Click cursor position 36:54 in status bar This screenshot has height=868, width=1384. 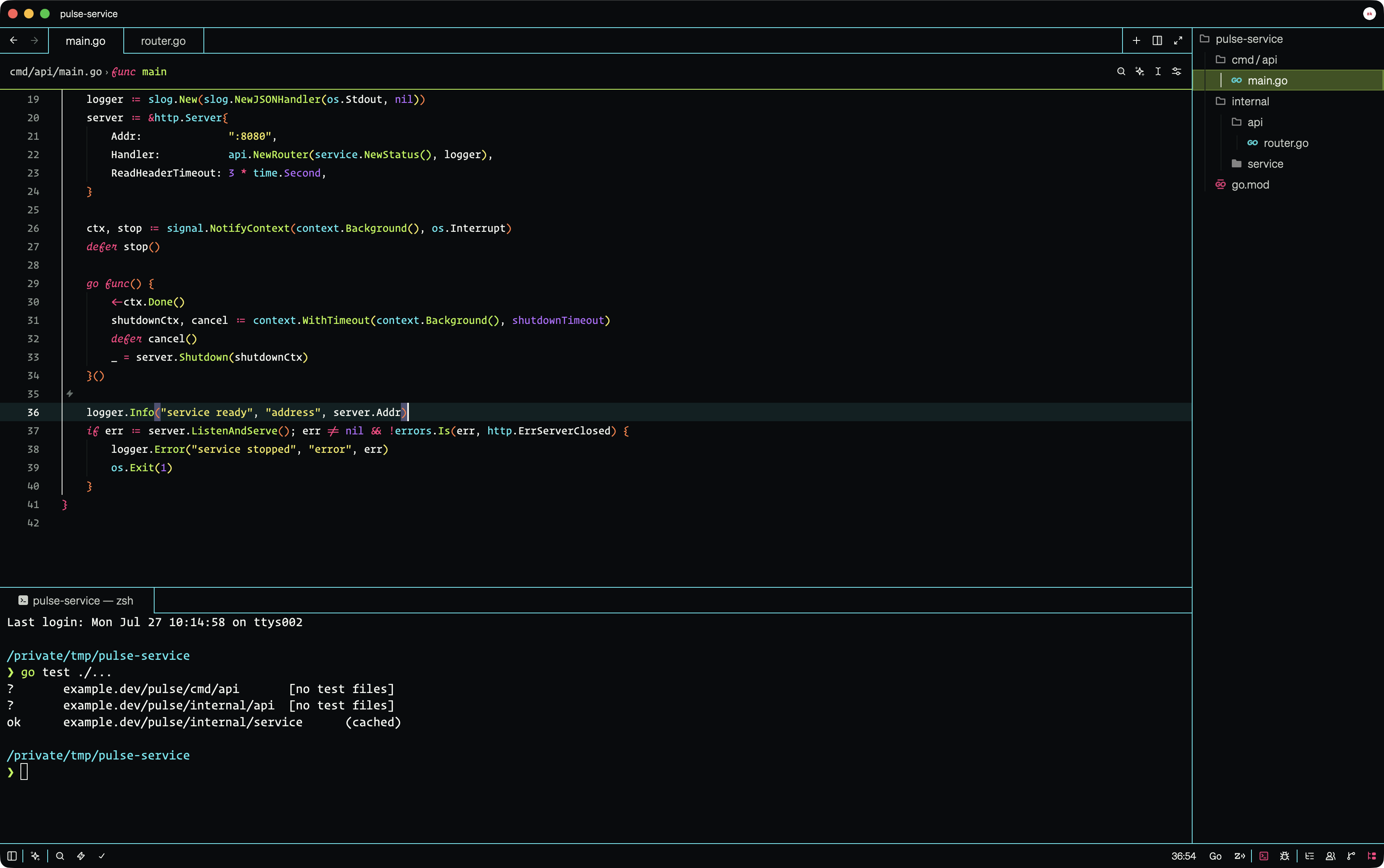pyautogui.click(x=1183, y=856)
